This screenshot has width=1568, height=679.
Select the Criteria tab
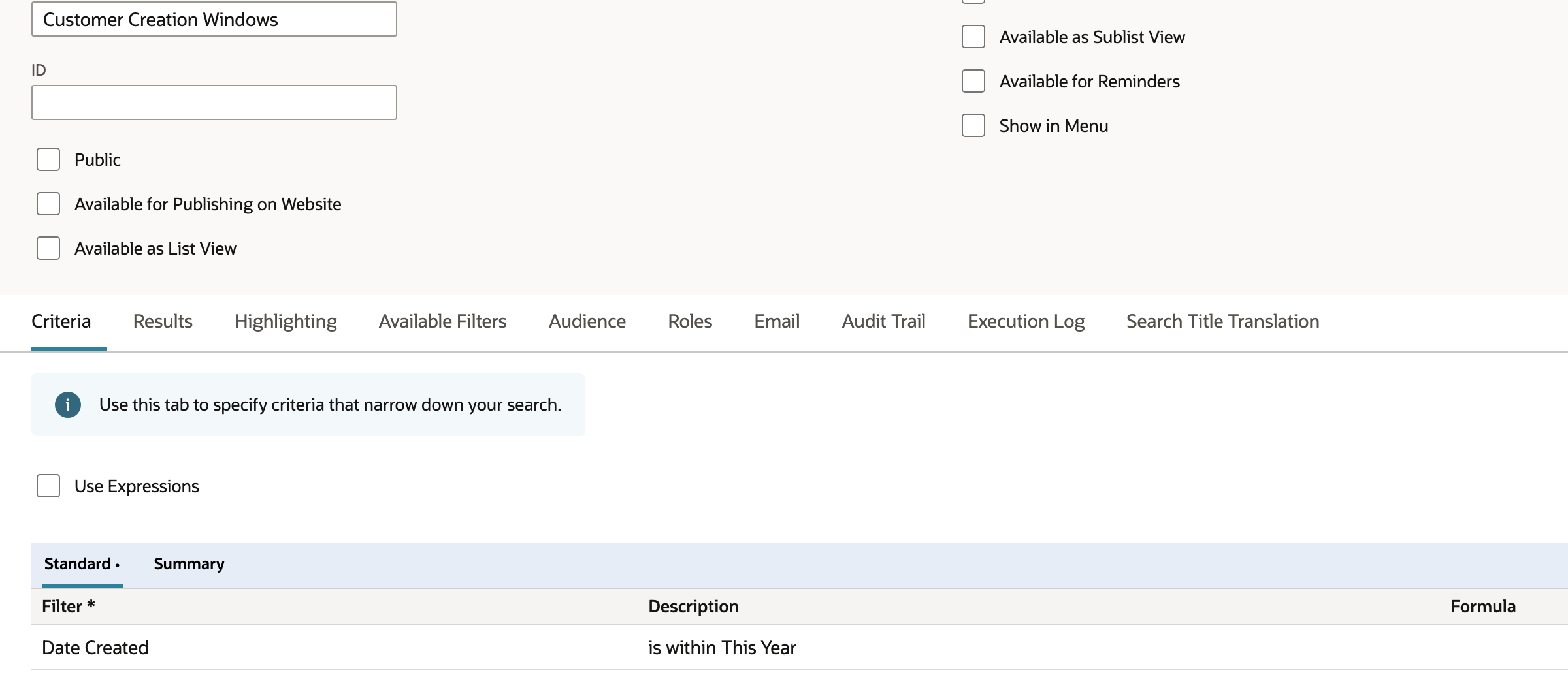point(61,321)
